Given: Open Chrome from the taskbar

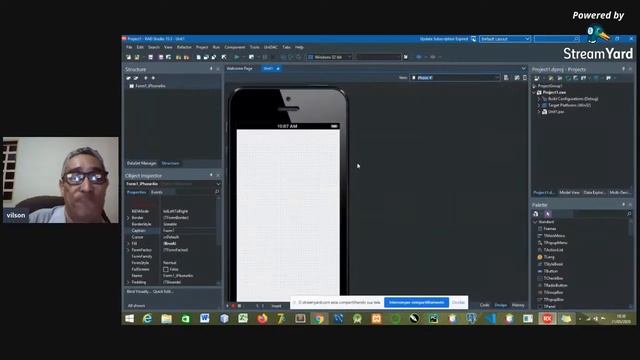Looking at the screenshot, I should [x=319, y=318].
